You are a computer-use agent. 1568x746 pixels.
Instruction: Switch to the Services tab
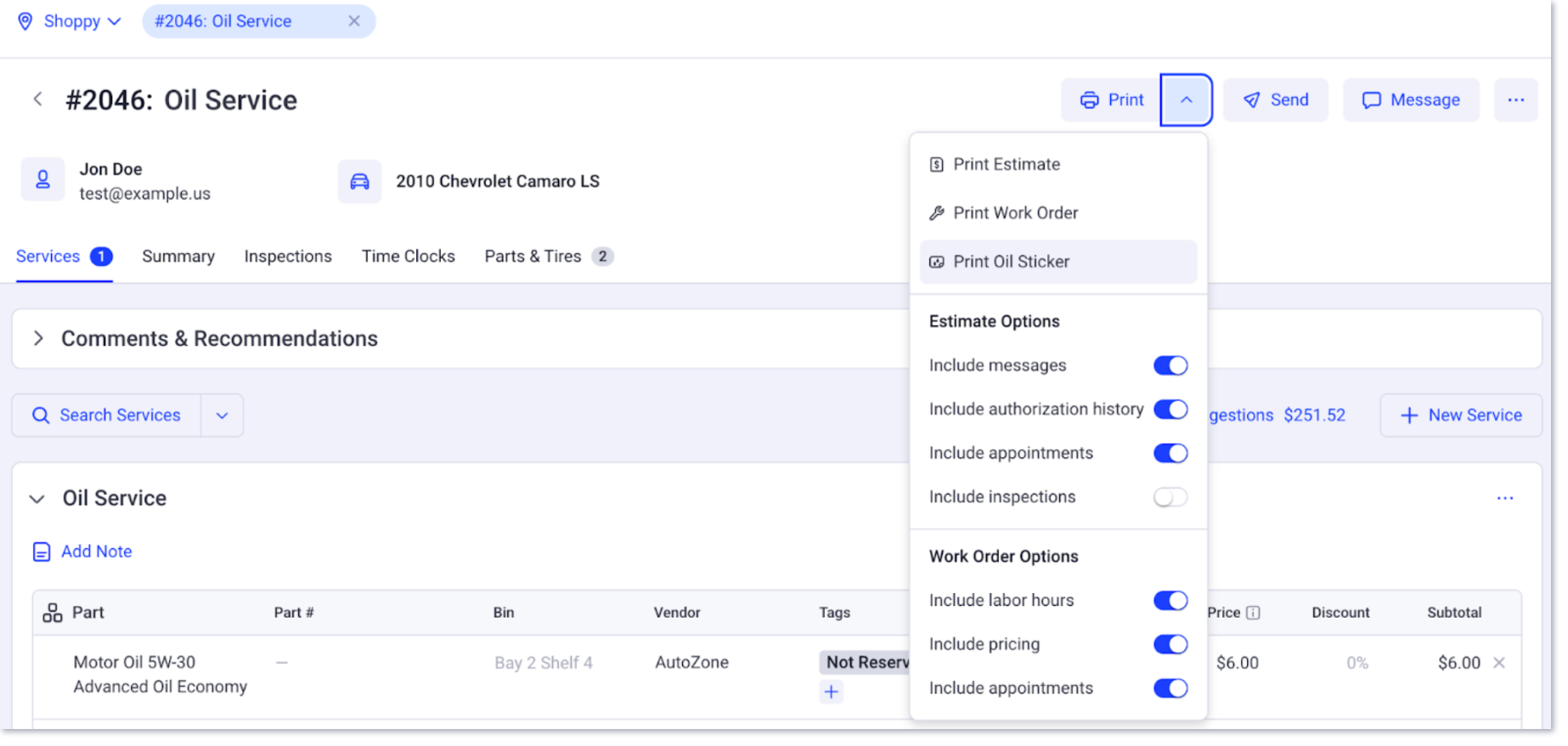(64, 257)
